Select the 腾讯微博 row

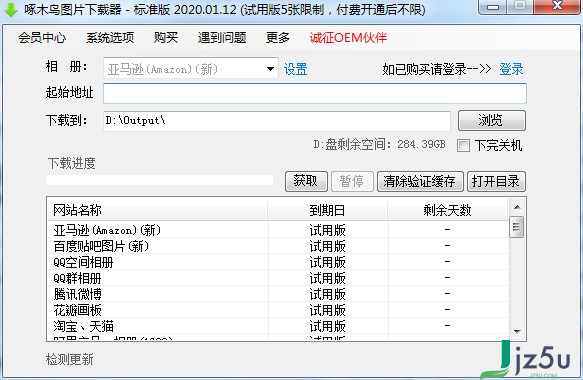tap(278, 294)
